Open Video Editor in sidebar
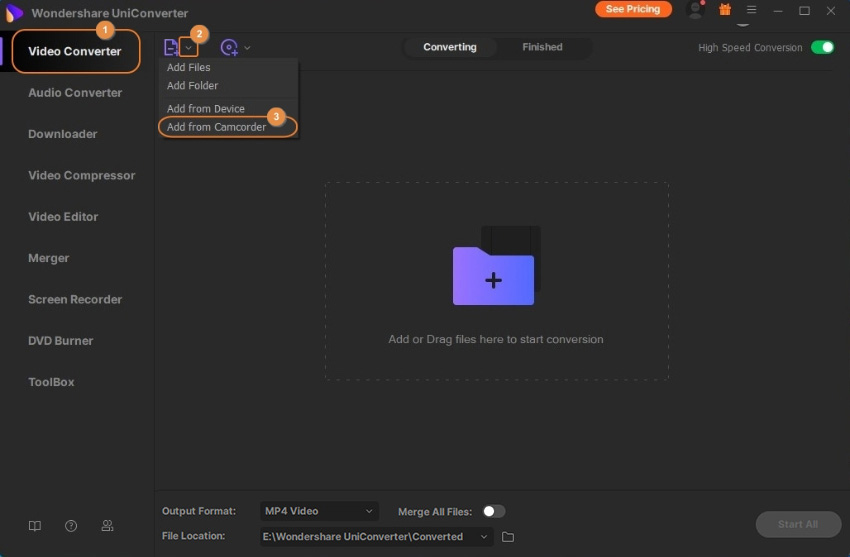The height and width of the screenshot is (557, 850). [63, 217]
